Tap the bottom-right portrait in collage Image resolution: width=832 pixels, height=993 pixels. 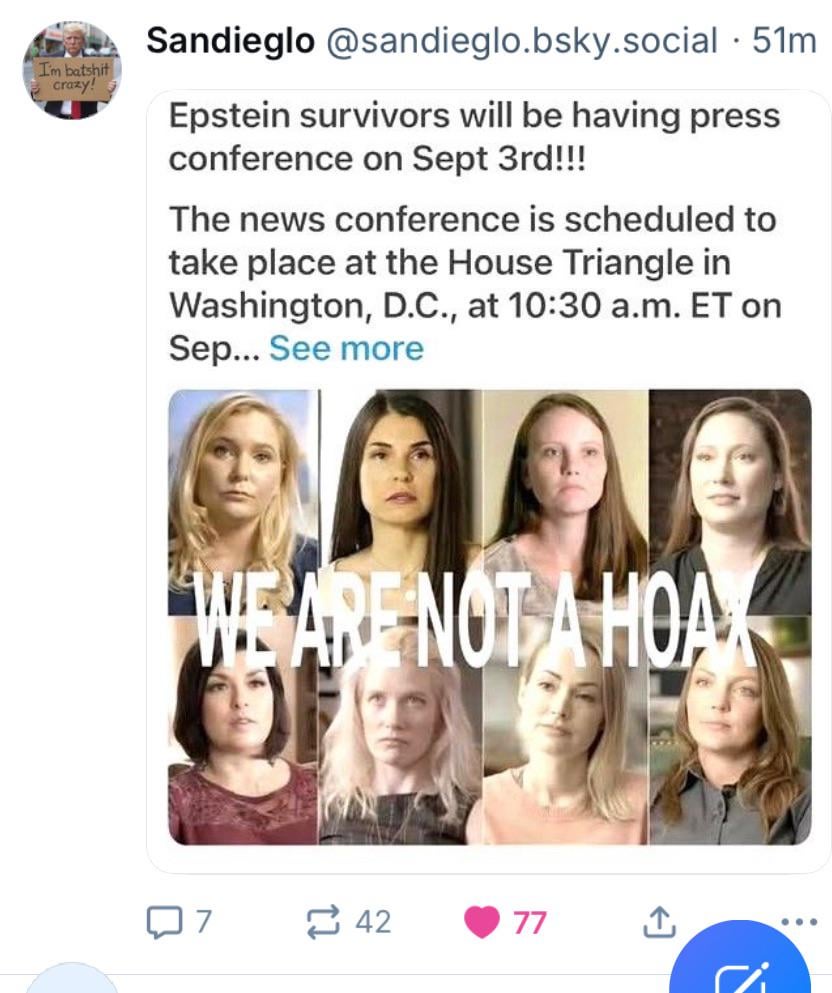(x=730, y=730)
